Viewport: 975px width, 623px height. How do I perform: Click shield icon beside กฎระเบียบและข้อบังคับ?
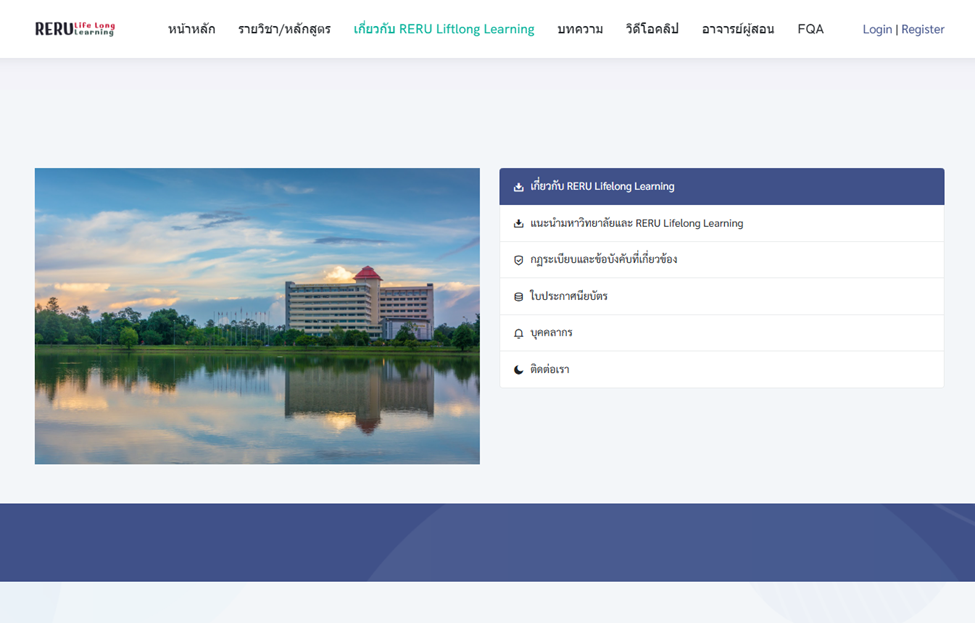pos(519,261)
